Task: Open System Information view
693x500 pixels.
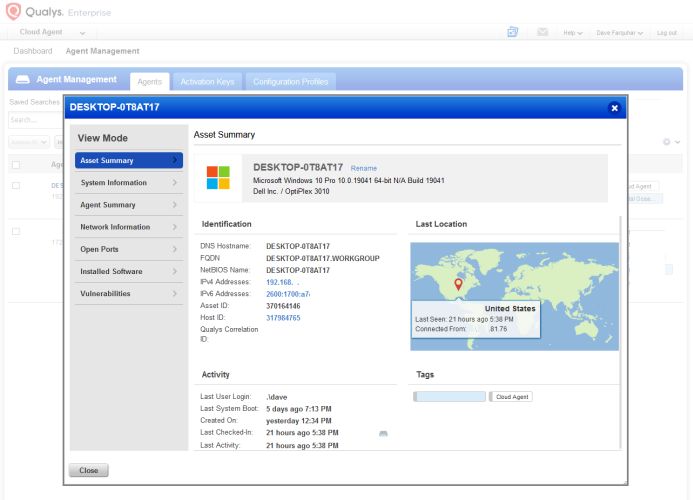Action: 129,183
